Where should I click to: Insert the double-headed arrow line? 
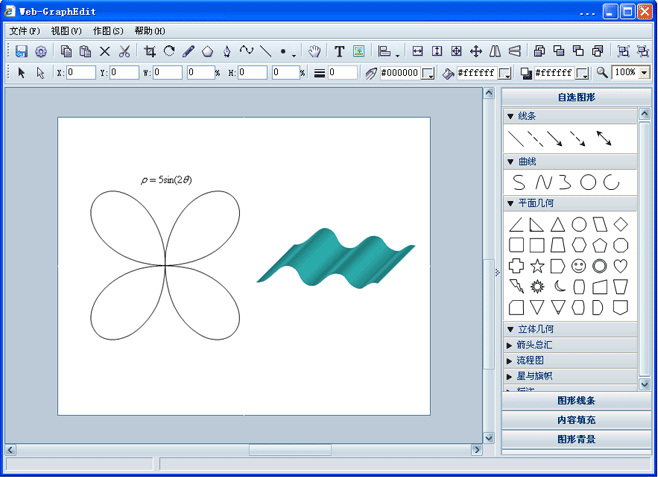pos(604,138)
